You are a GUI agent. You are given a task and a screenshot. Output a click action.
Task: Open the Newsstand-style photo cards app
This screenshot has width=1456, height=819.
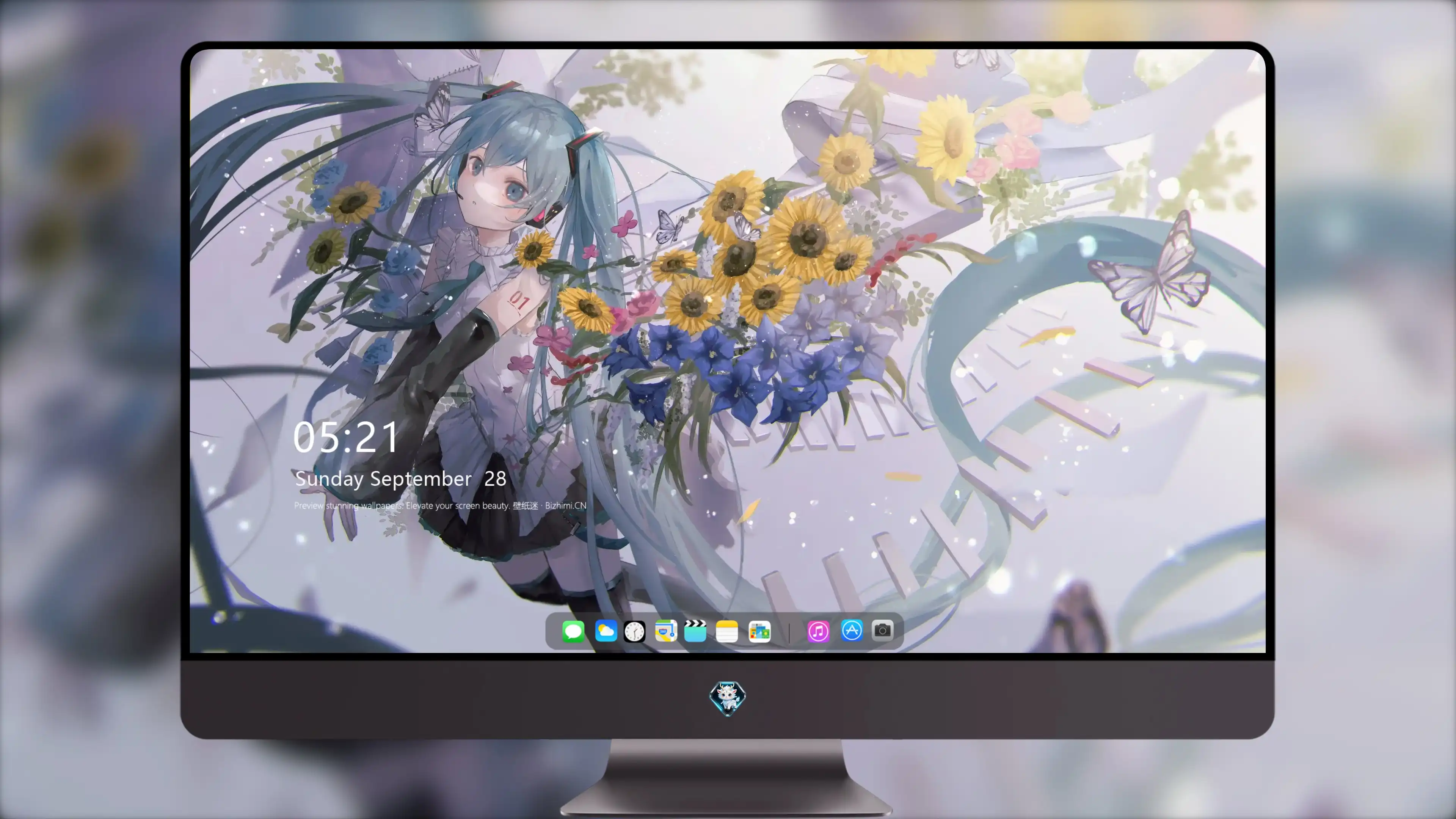[759, 631]
